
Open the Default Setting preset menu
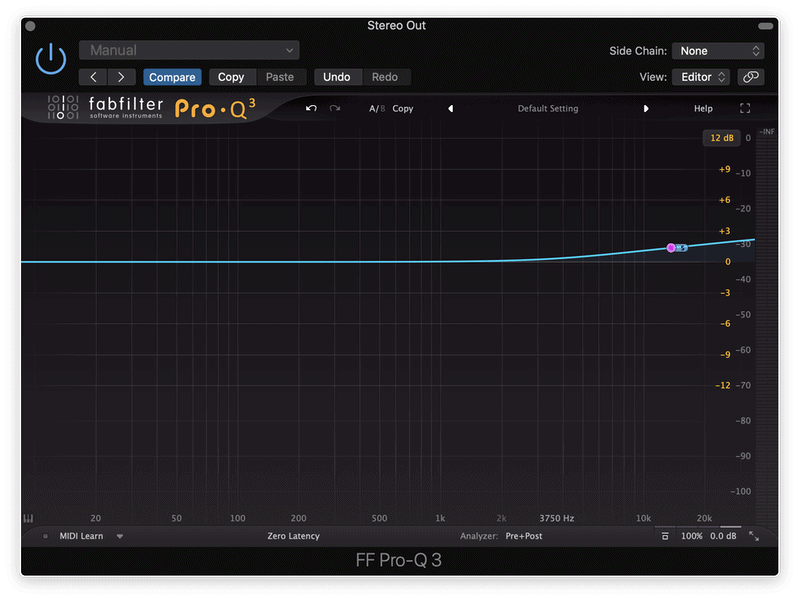point(548,109)
